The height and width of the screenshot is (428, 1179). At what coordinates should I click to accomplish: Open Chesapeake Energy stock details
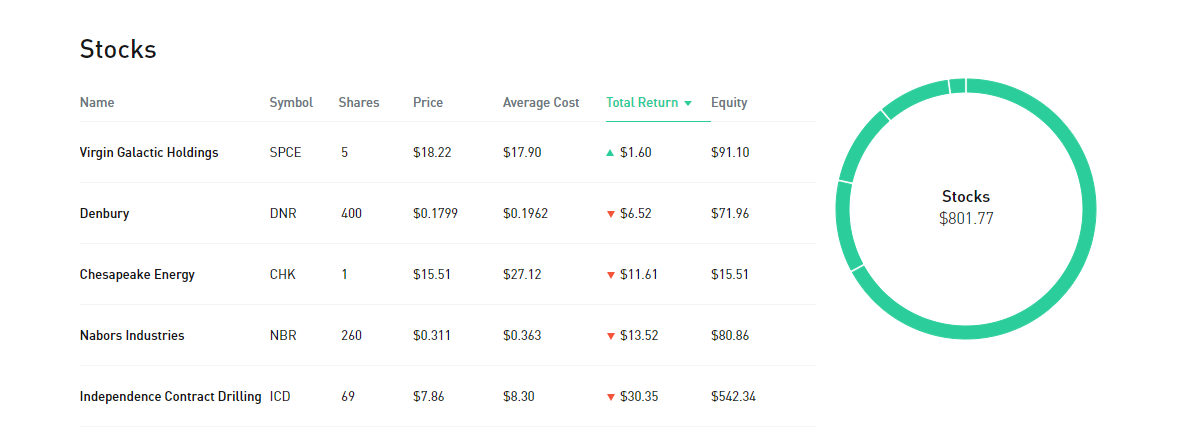137,275
